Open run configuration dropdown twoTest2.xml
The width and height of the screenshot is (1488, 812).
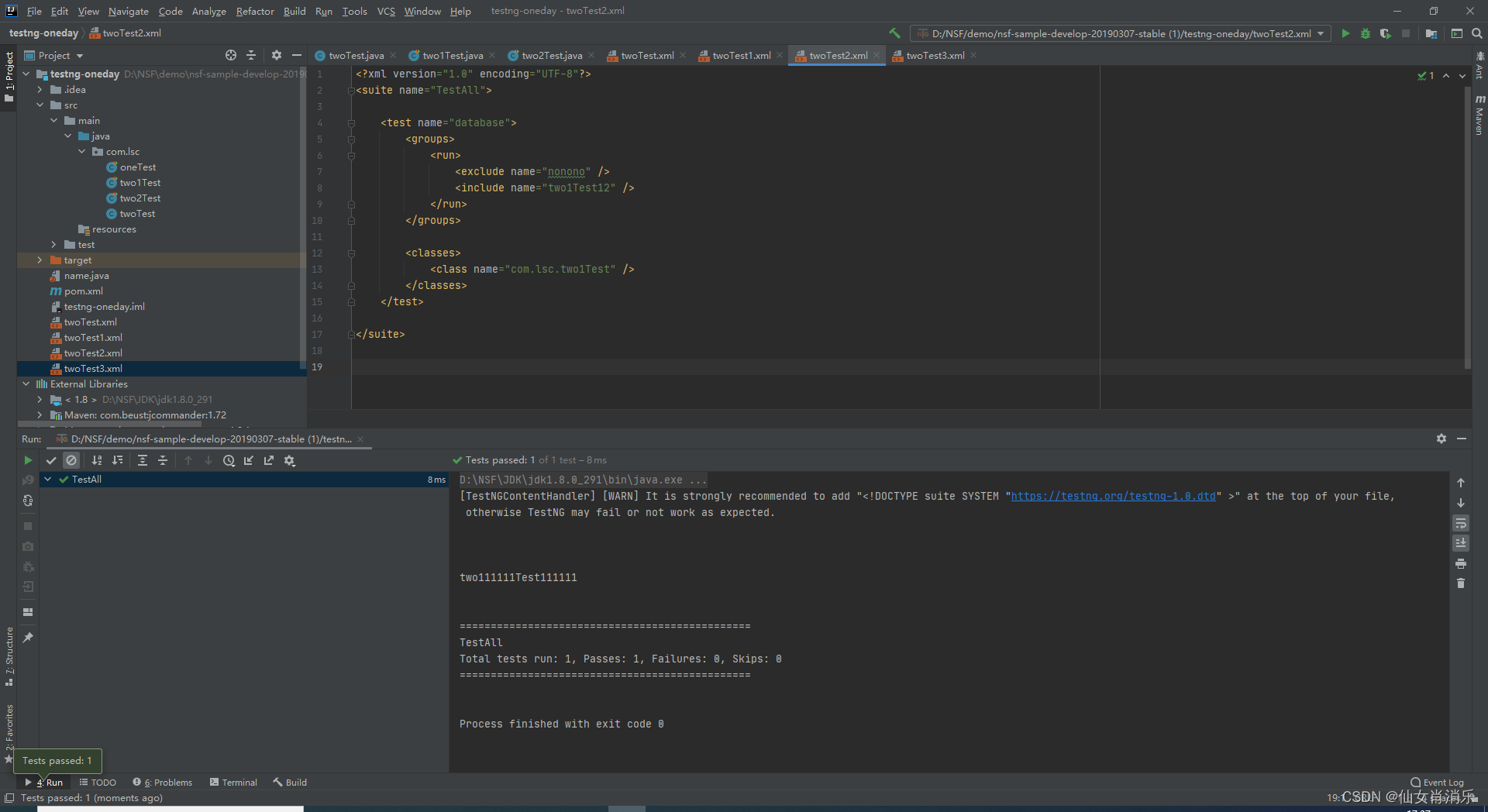coord(1120,33)
